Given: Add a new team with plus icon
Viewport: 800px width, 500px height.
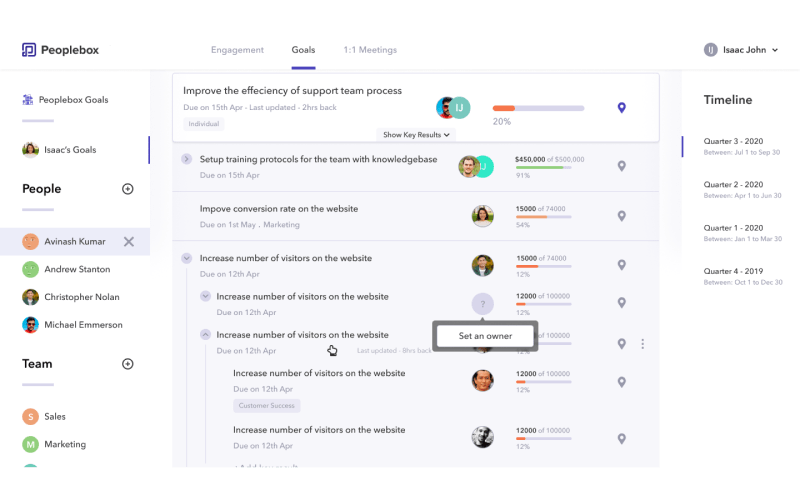Looking at the screenshot, I should point(127,364).
